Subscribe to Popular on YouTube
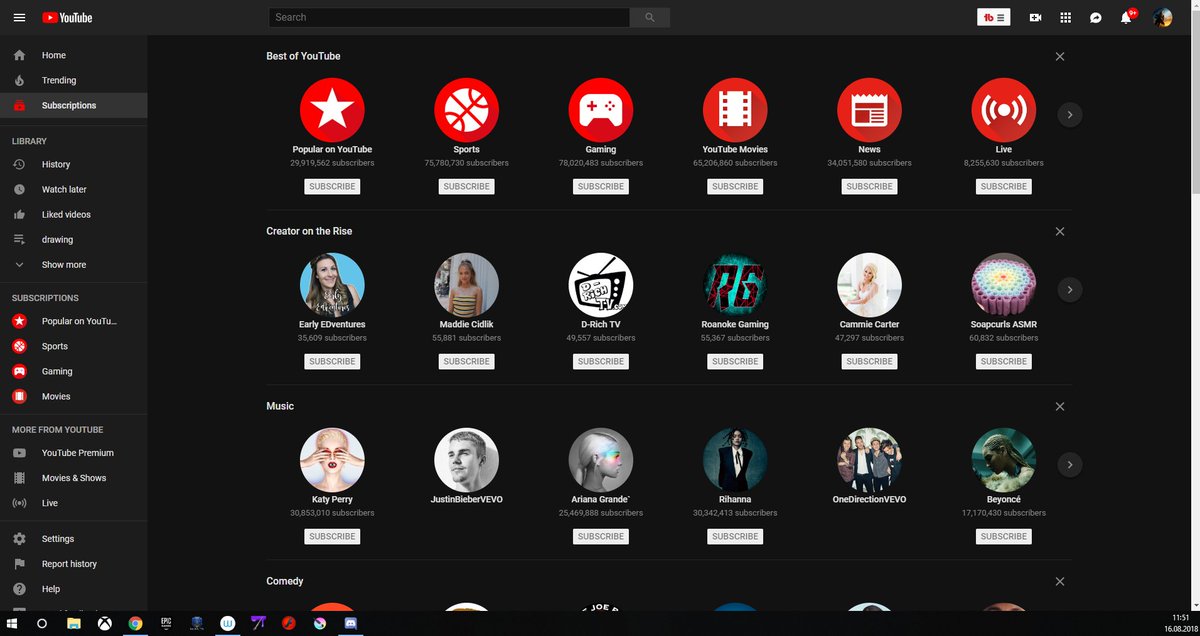The width and height of the screenshot is (1200, 636). pyautogui.click(x=332, y=186)
